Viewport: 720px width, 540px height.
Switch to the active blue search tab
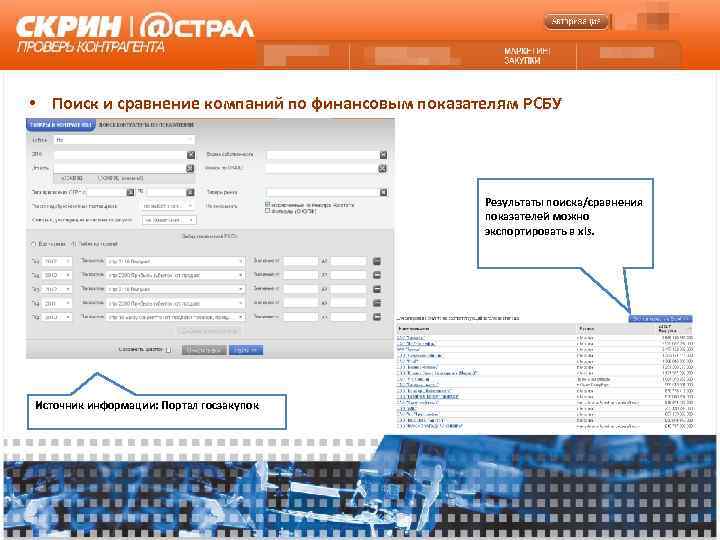point(61,125)
